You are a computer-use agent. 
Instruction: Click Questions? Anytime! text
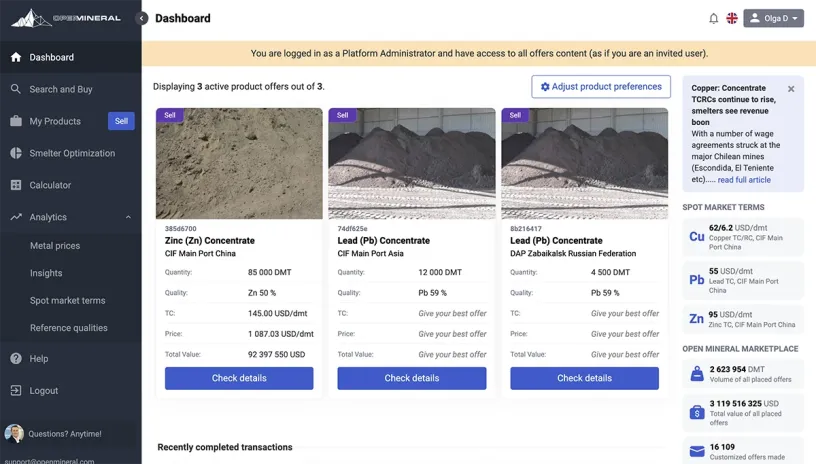(x=65, y=434)
